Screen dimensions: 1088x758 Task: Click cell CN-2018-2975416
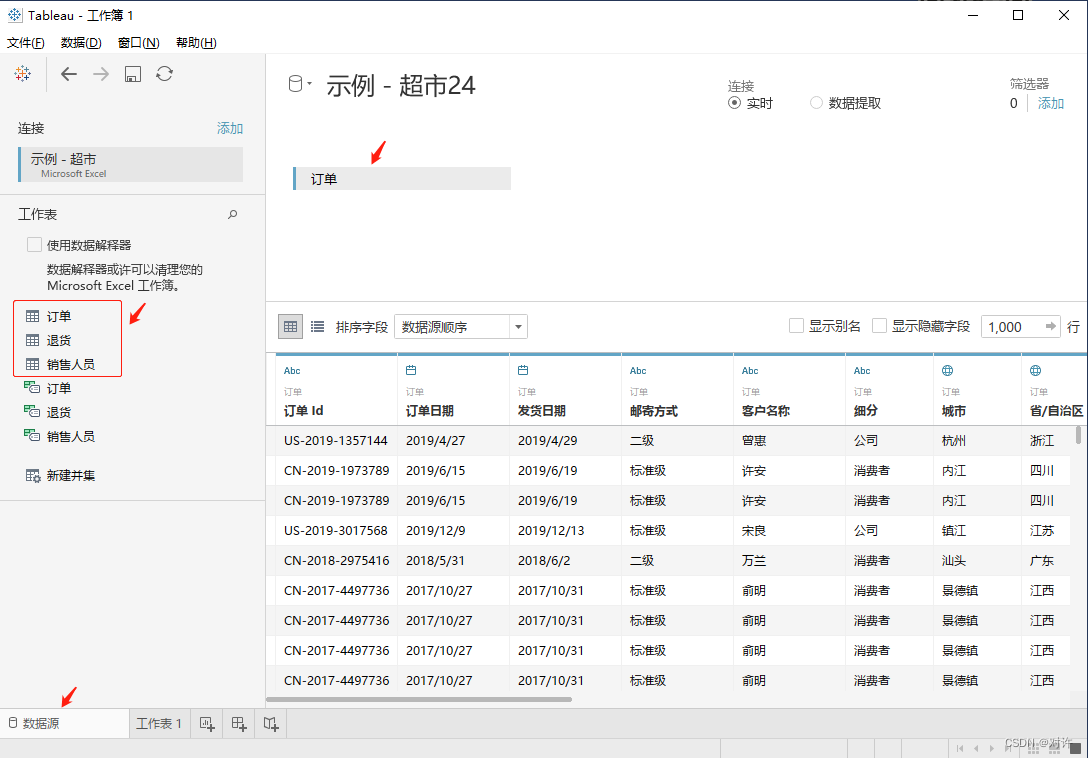point(337,560)
